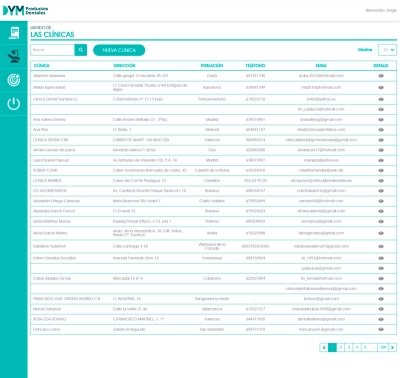Go to page 2 in pagination

coord(341,347)
